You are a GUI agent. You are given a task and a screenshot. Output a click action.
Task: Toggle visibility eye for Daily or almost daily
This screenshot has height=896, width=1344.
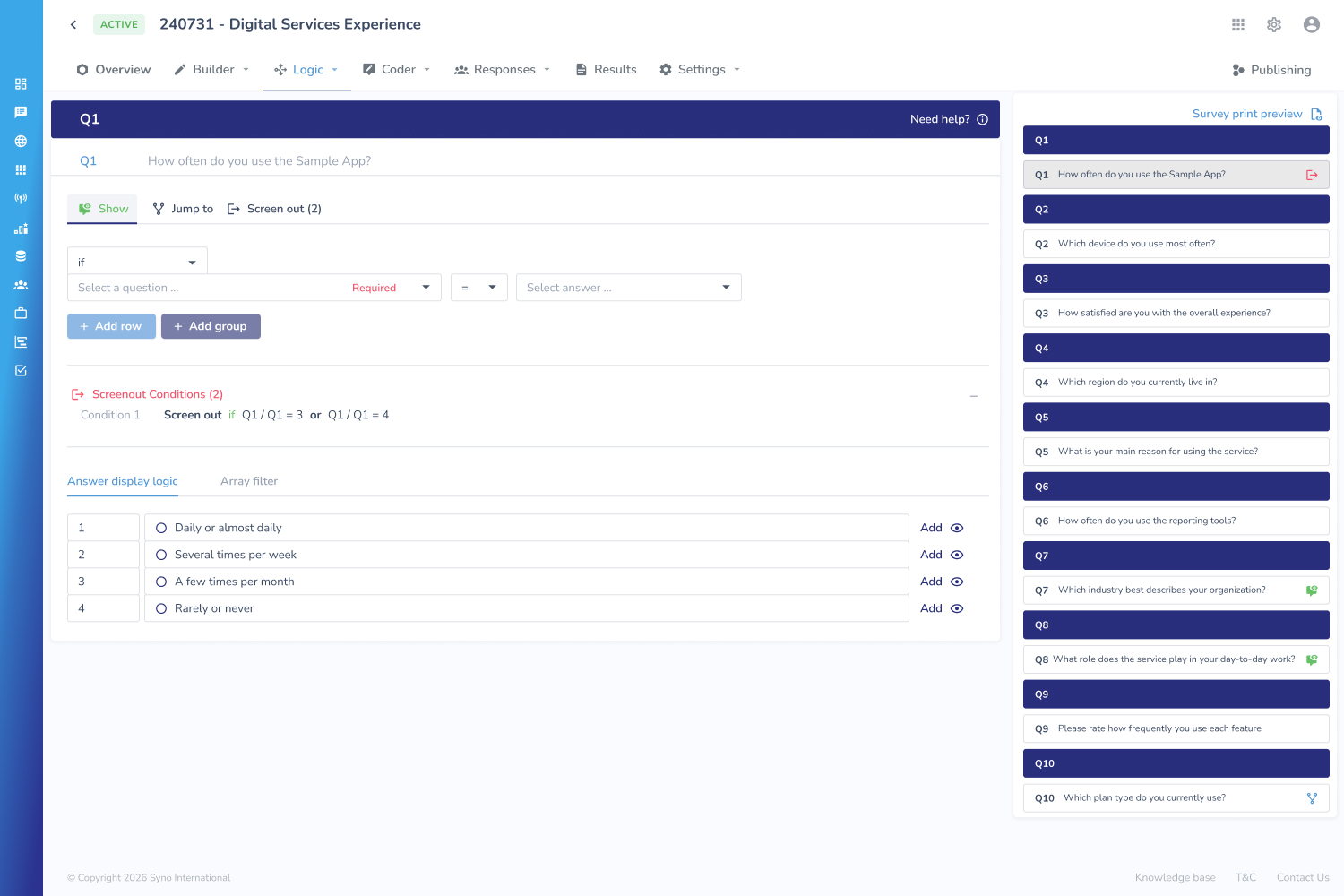[957, 528]
